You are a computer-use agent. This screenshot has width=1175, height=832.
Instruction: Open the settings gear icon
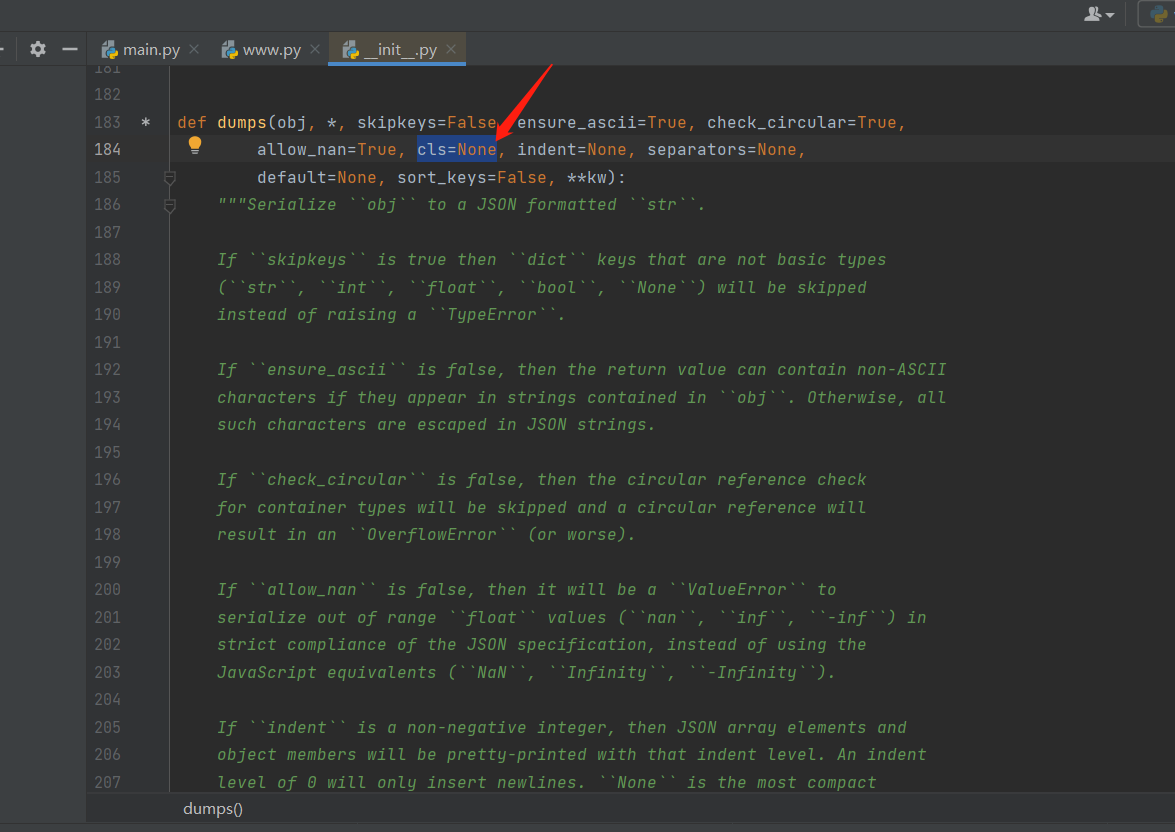tap(38, 49)
